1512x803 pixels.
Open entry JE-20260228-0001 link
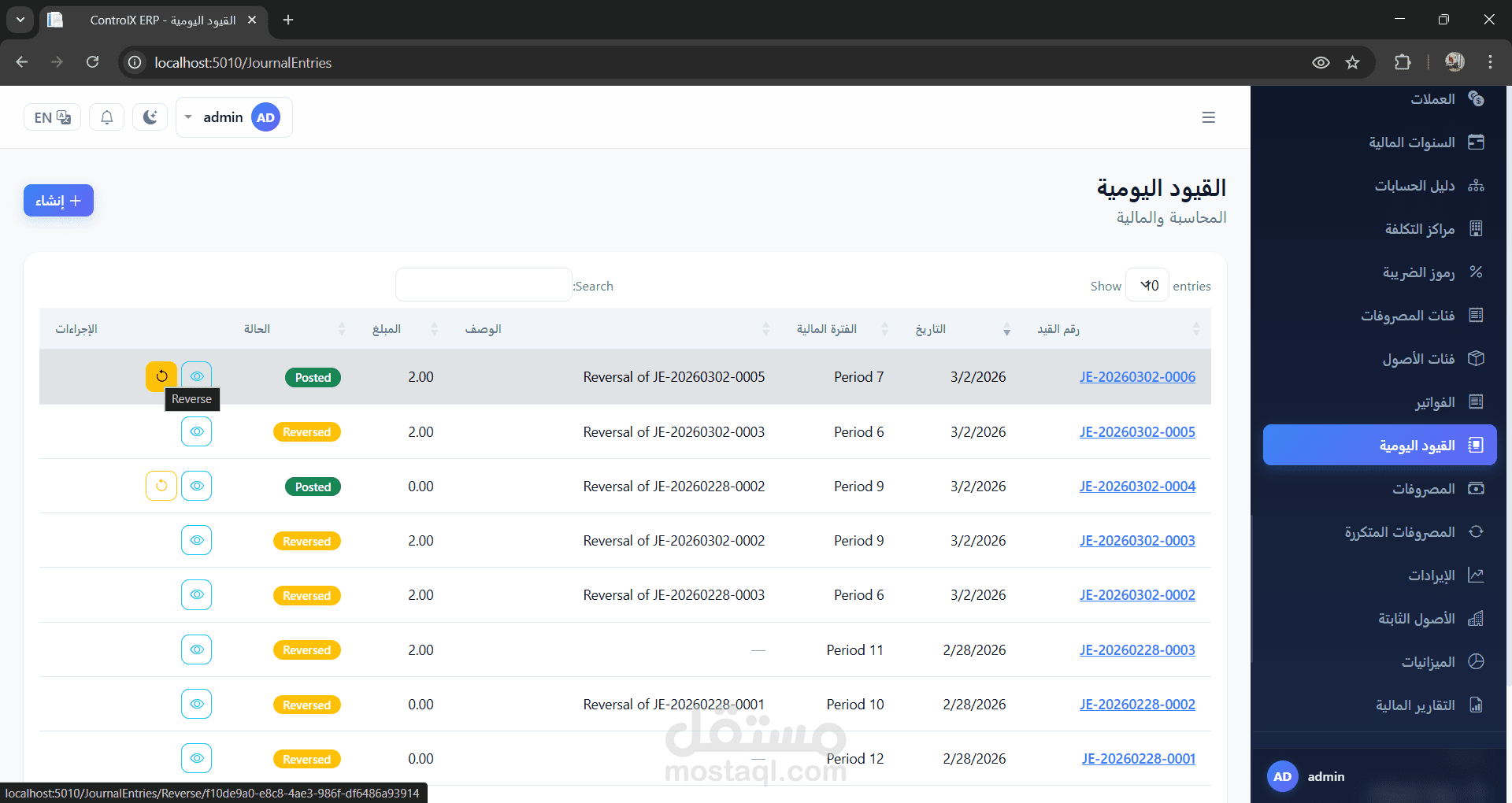tap(1138, 759)
